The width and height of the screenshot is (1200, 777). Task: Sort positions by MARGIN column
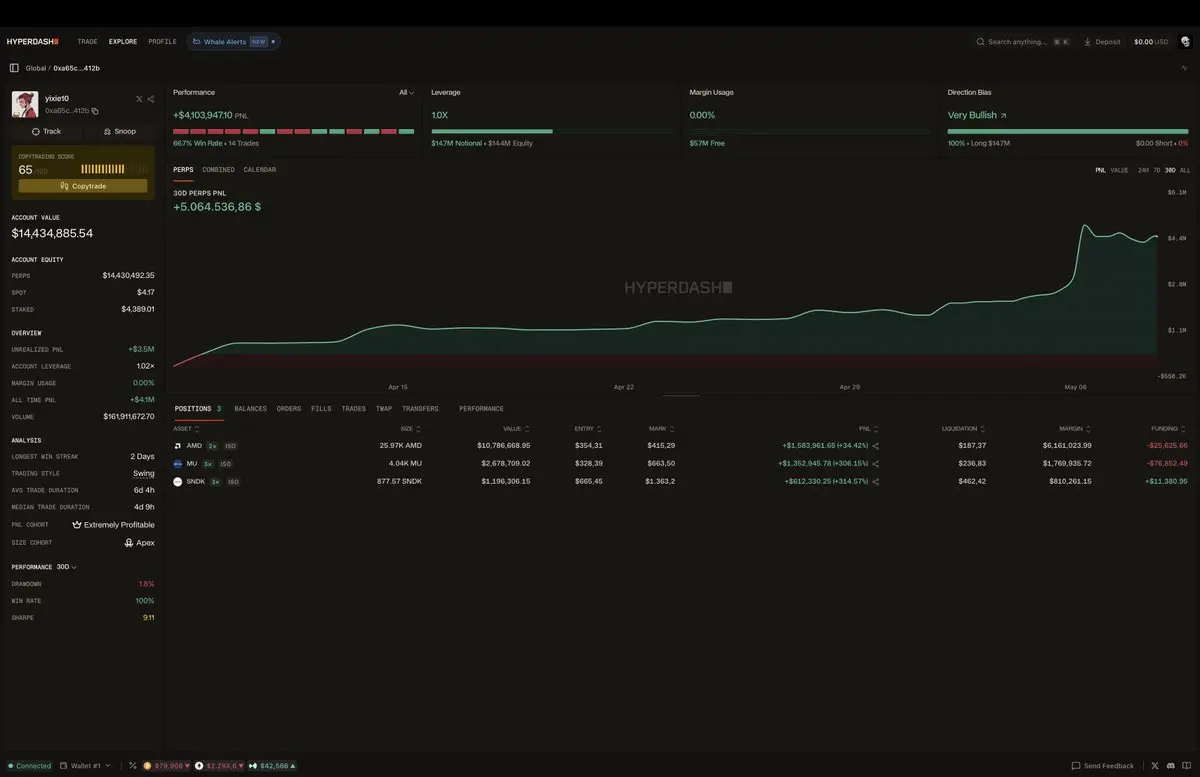click(1075, 429)
